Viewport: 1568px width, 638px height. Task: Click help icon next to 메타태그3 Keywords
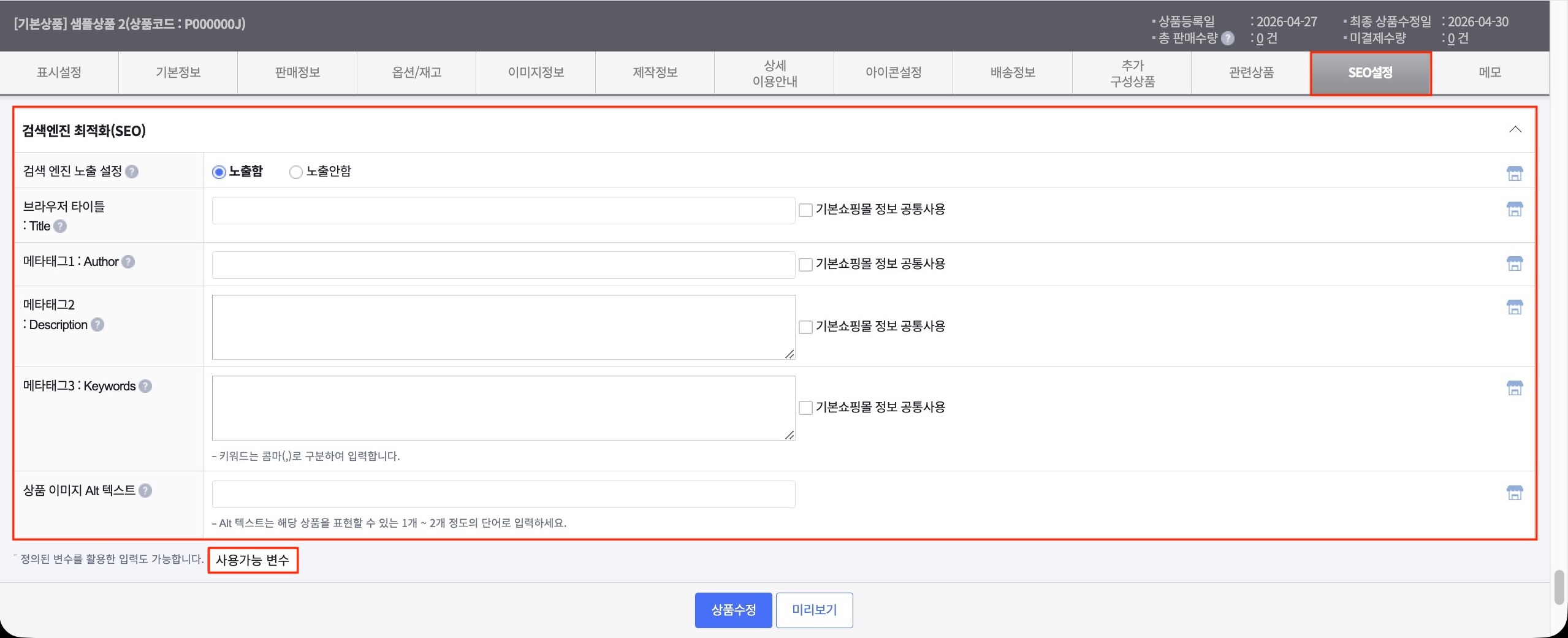[x=145, y=386]
